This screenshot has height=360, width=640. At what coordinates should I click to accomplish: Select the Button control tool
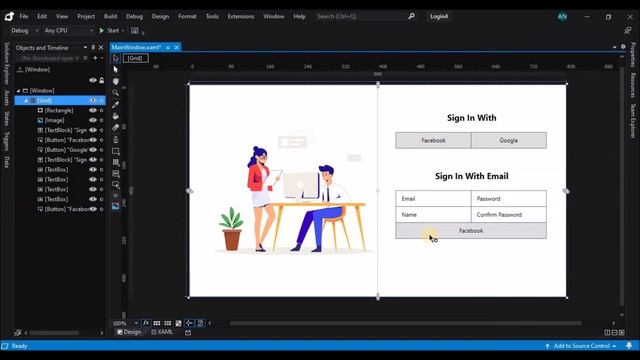coord(116,185)
